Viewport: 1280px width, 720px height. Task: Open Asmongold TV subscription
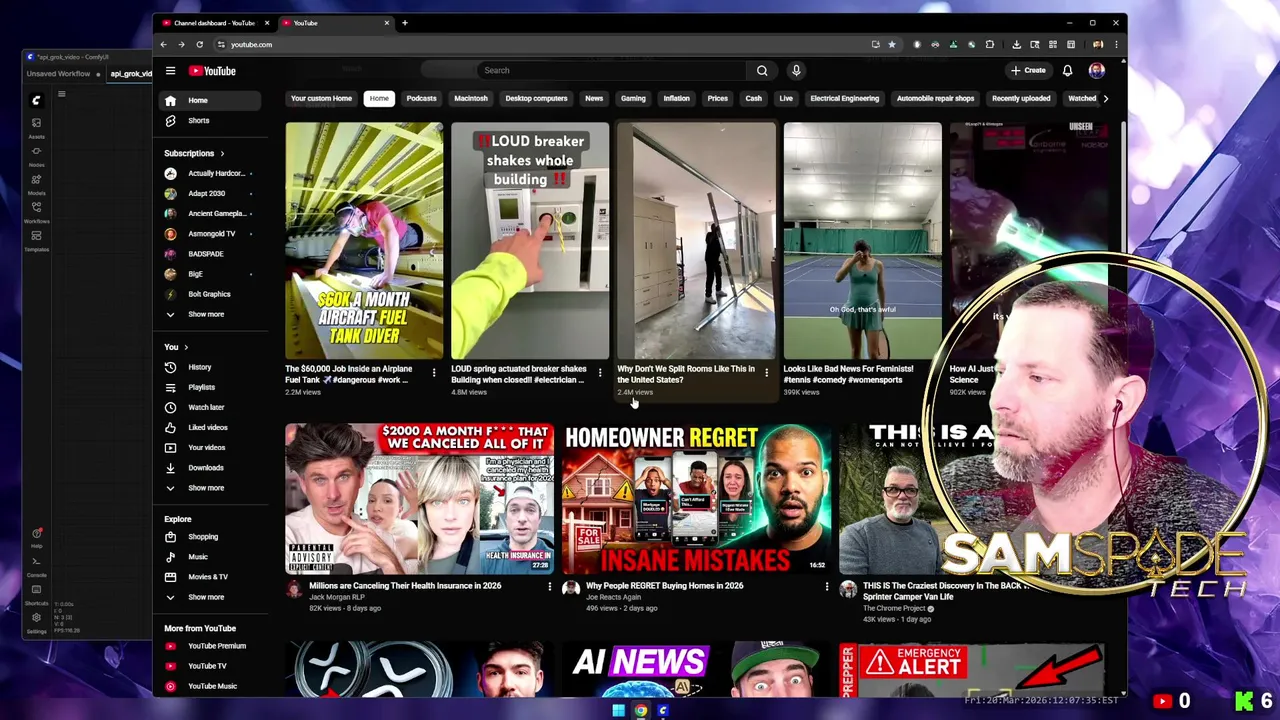coord(210,233)
